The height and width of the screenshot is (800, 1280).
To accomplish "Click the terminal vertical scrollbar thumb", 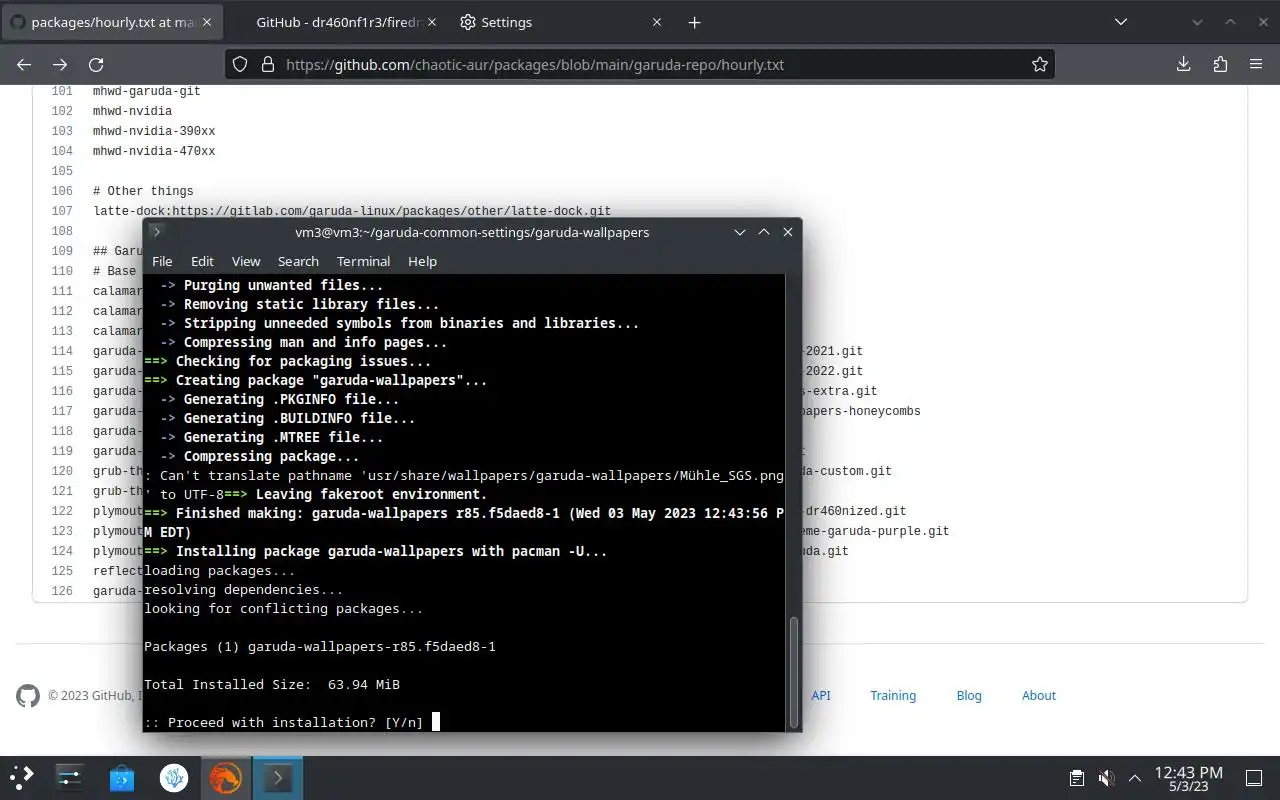I will [795, 672].
